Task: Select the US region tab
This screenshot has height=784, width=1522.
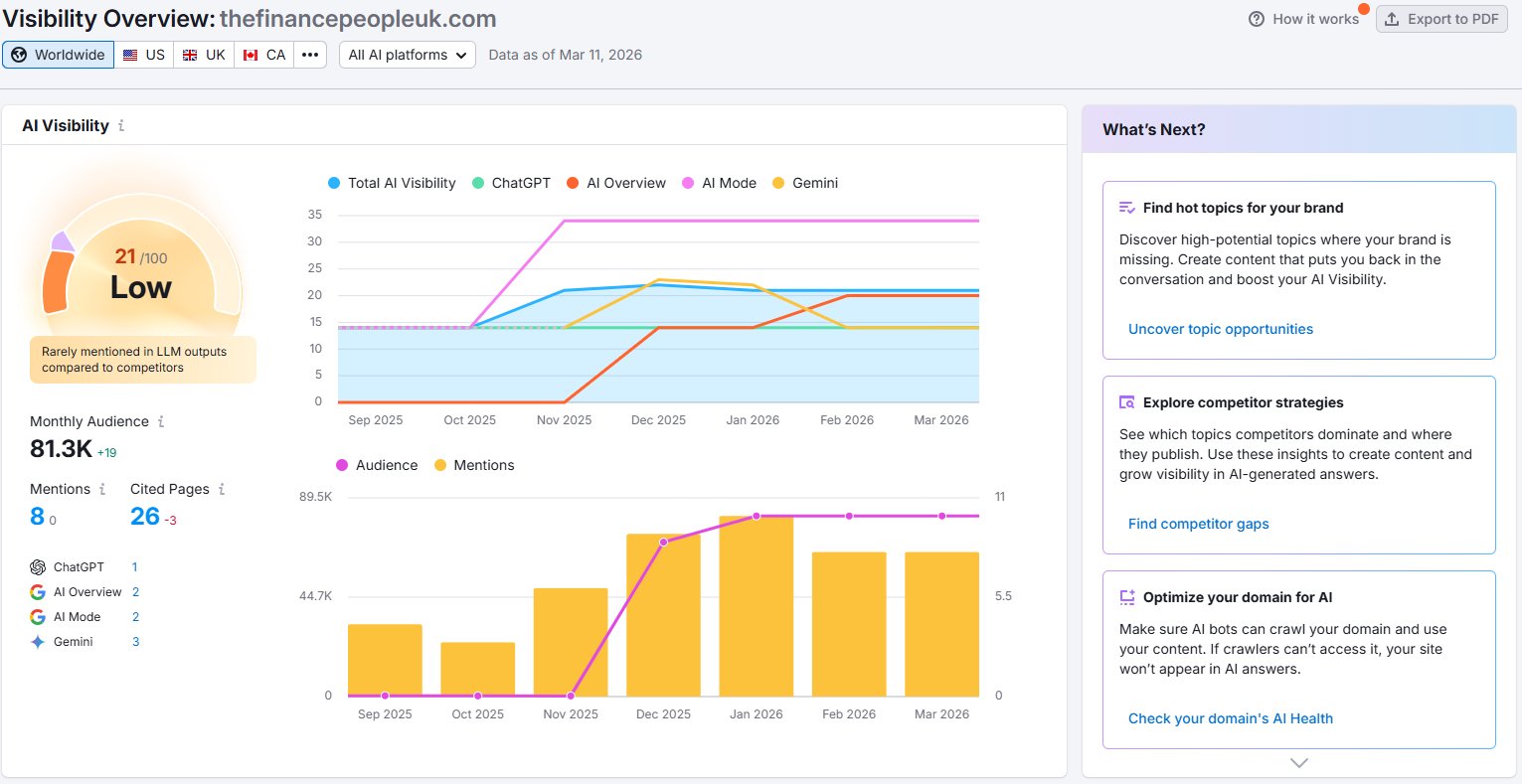Action: (x=144, y=55)
